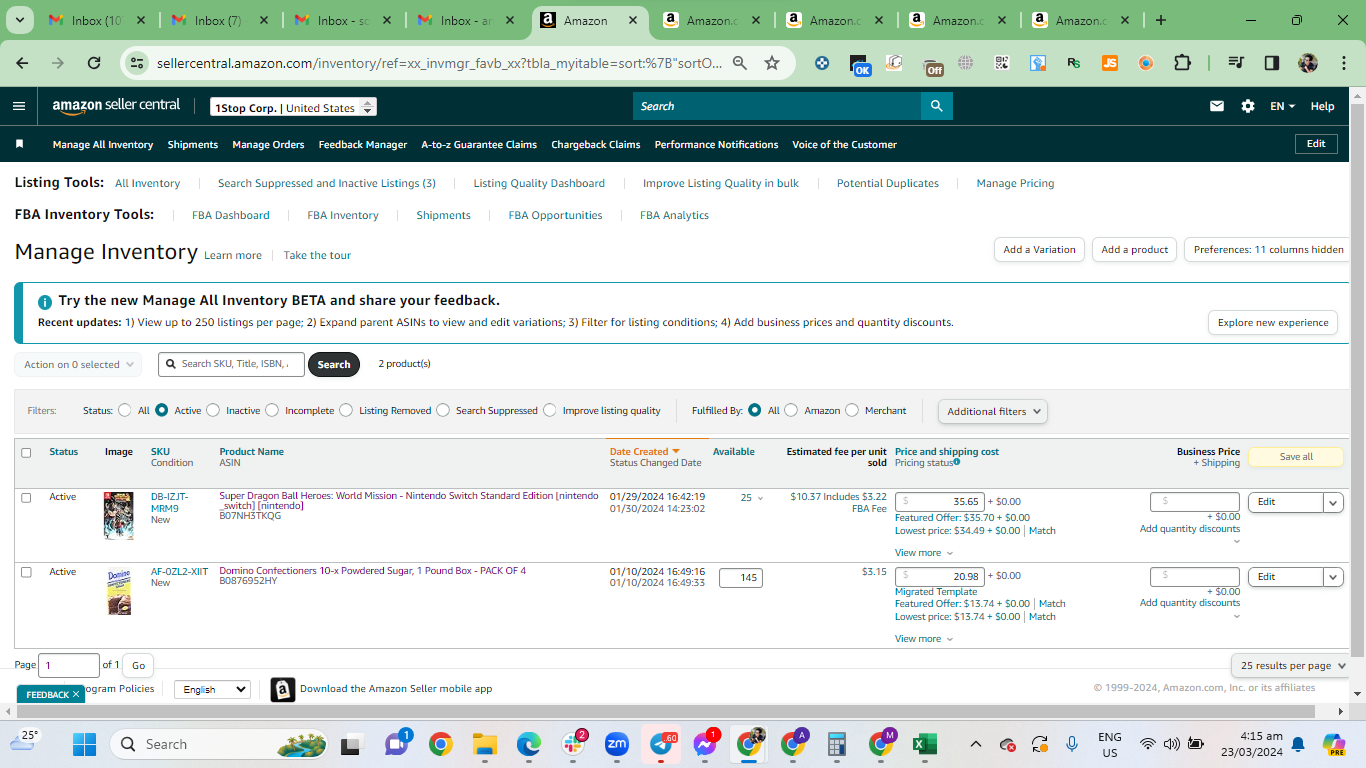Bookmark this page with the star icon
The height and width of the screenshot is (768, 1366).
pyautogui.click(x=772, y=63)
